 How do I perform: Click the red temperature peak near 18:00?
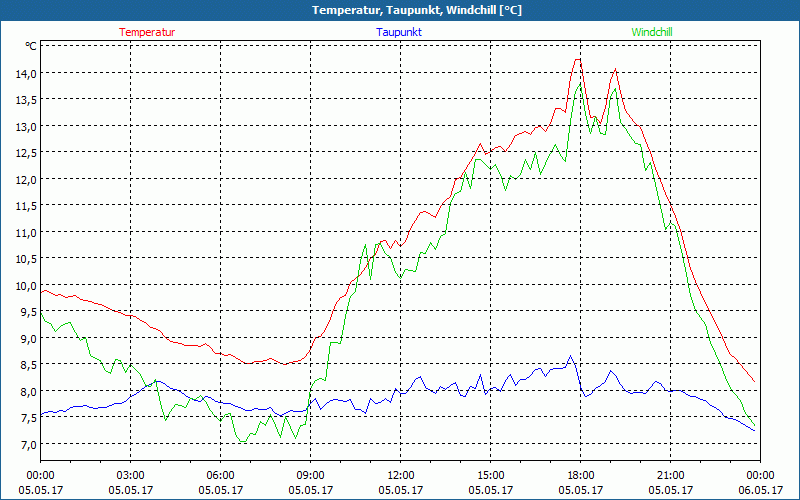[578, 60]
